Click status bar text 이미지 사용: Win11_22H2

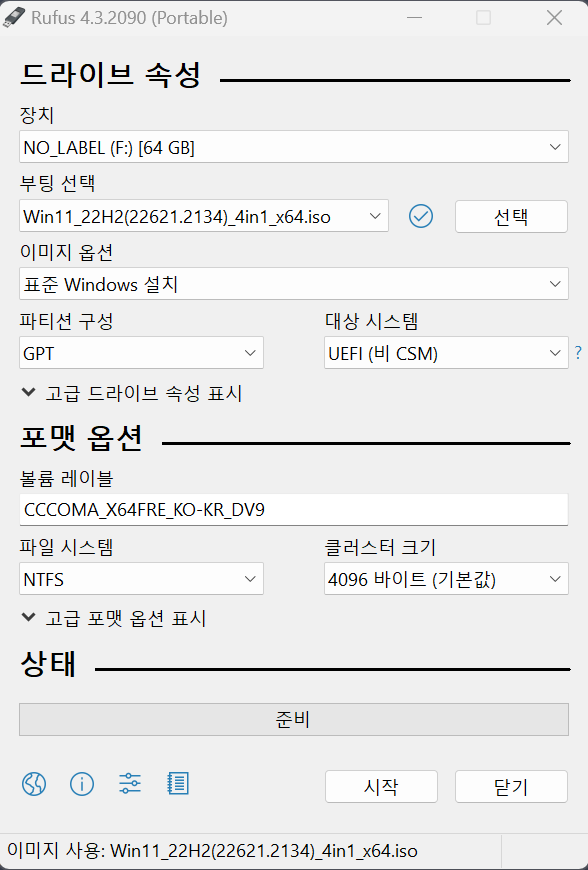tap(212, 851)
